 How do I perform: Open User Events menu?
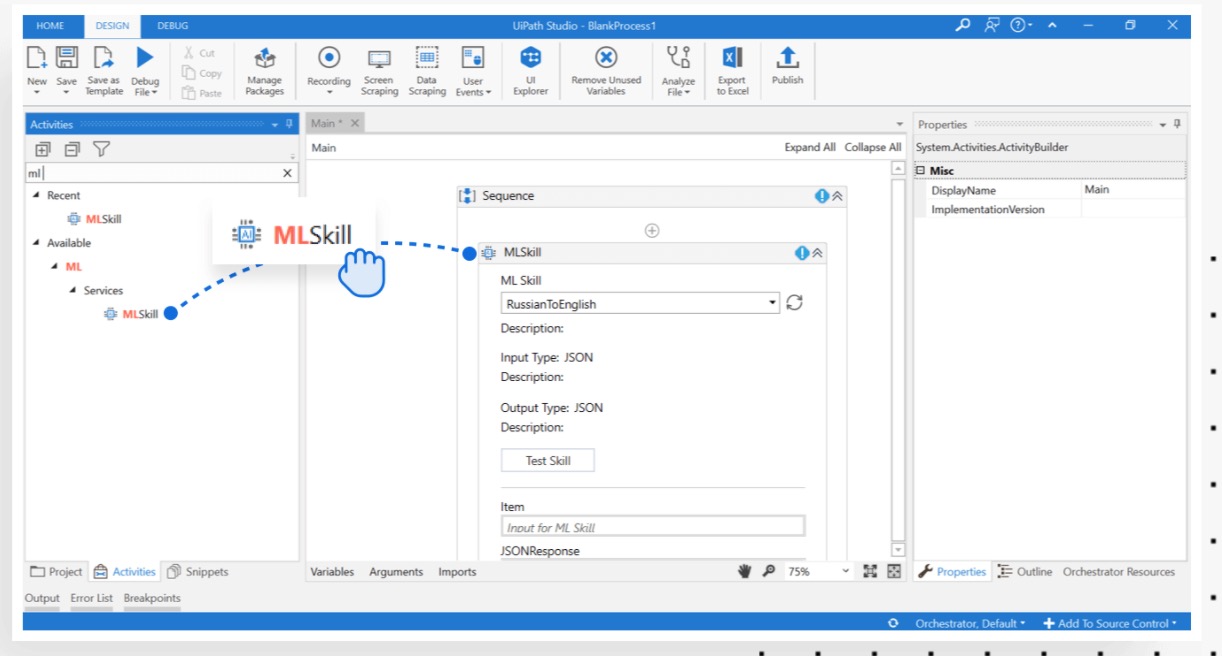[x=473, y=71]
